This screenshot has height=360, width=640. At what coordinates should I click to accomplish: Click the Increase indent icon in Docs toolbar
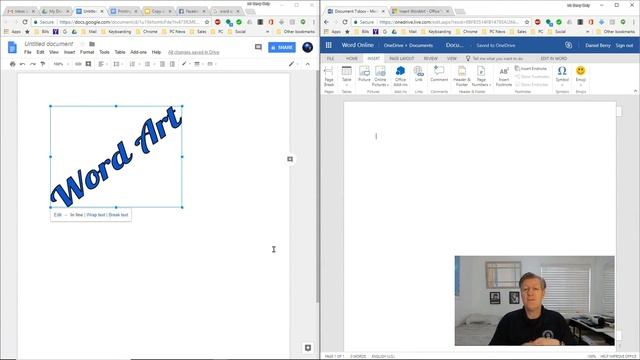tap(172, 64)
